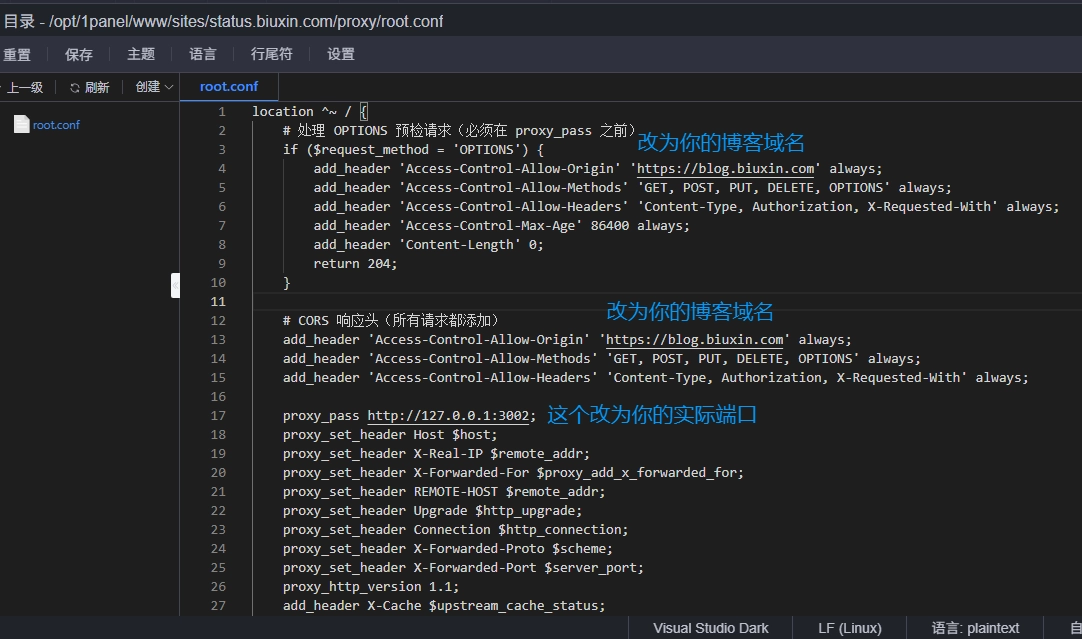
Task: Click line number 17 in the gutter
Action: (218, 415)
